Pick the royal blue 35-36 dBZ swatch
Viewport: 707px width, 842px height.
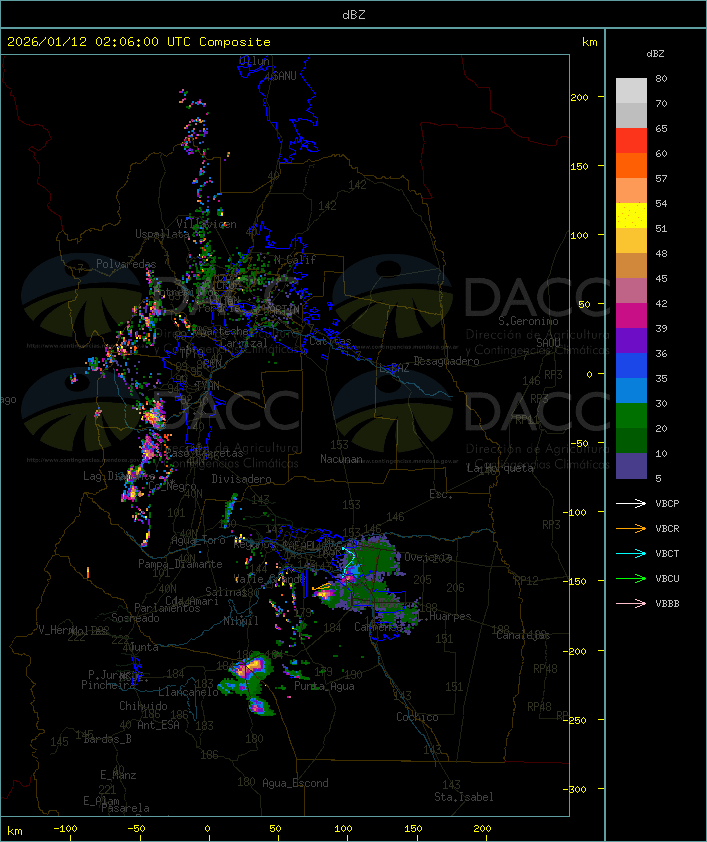pos(631,366)
